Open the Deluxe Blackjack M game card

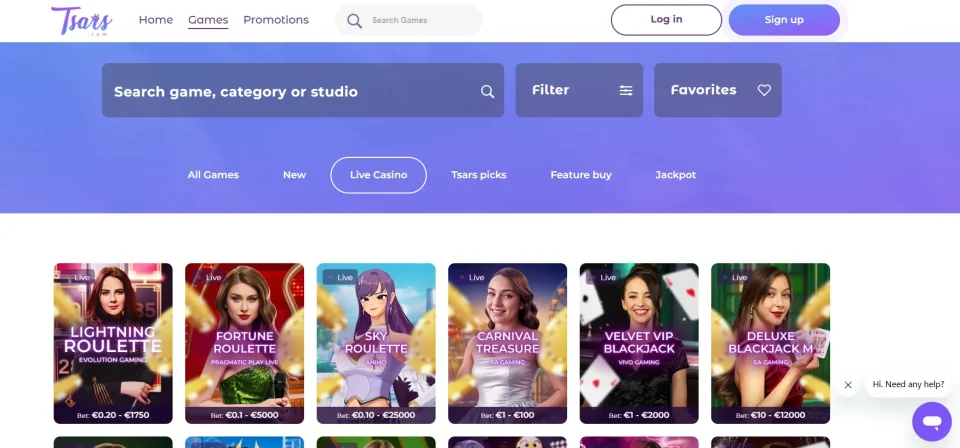(770, 343)
